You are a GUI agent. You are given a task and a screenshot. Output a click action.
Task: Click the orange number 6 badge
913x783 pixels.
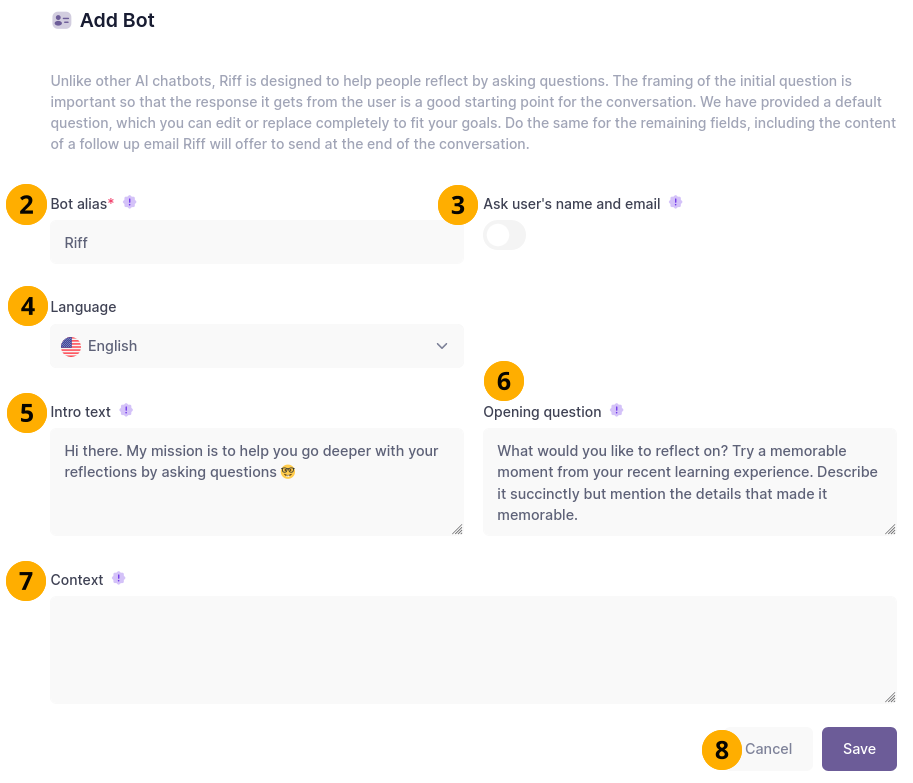point(504,381)
